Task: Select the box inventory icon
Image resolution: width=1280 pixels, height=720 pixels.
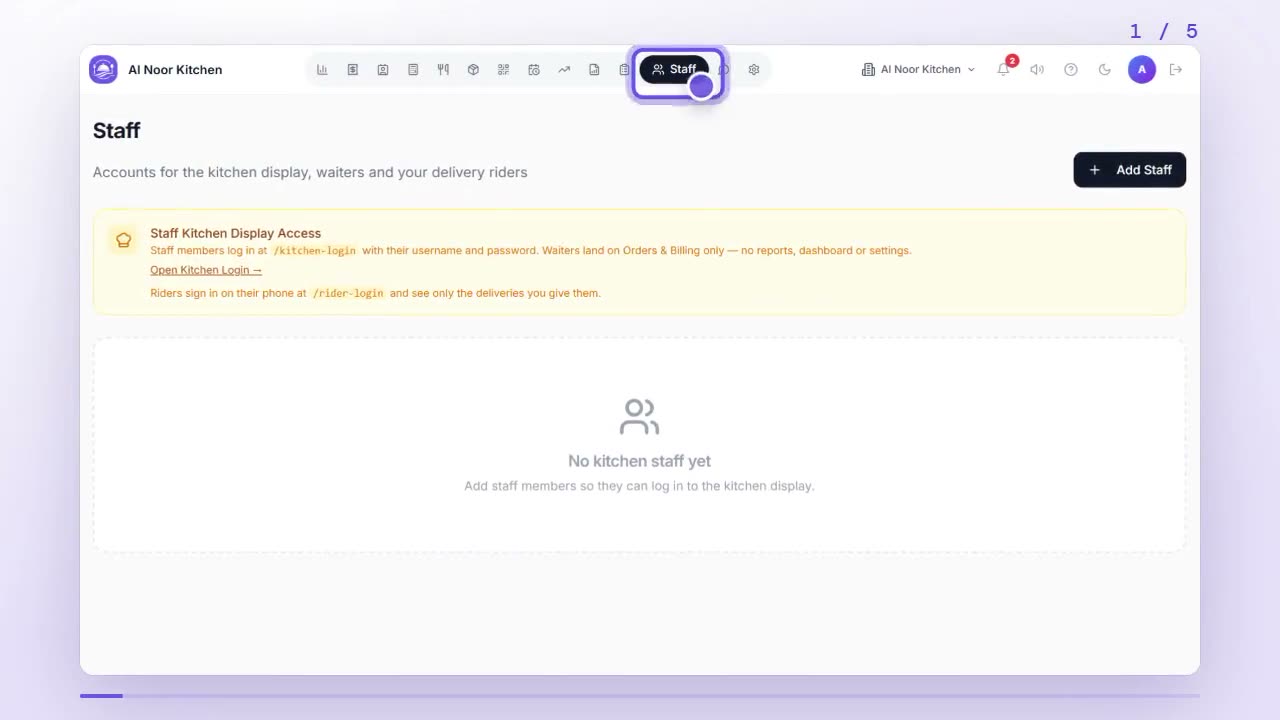Action: pyautogui.click(x=473, y=70)
